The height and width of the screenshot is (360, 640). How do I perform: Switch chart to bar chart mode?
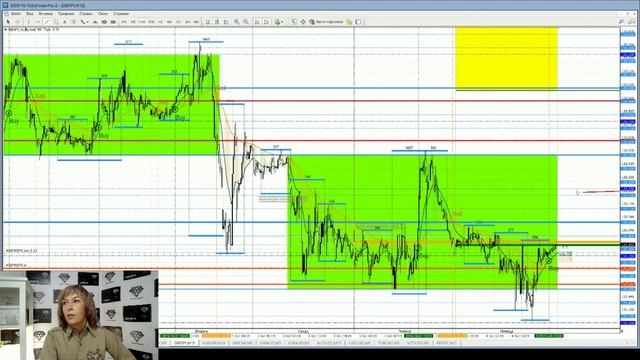pyautogui.click(x=207, y=22)
